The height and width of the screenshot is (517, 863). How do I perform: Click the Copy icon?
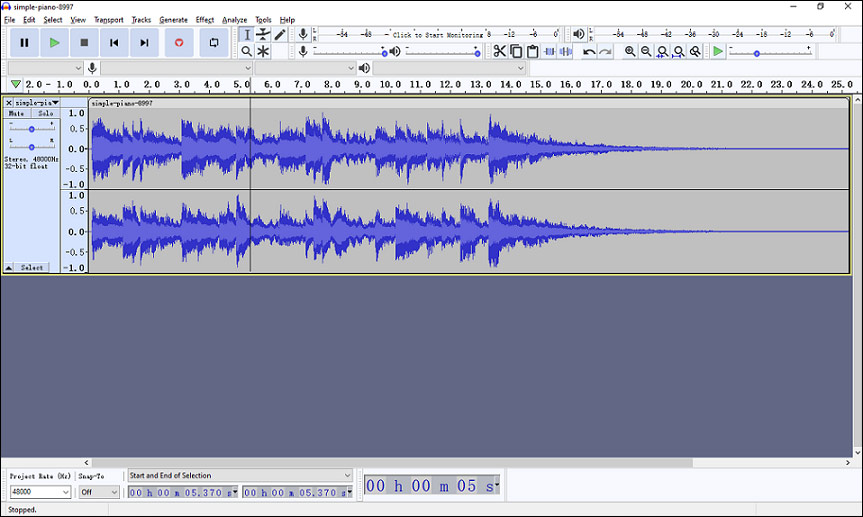[516, 51]
